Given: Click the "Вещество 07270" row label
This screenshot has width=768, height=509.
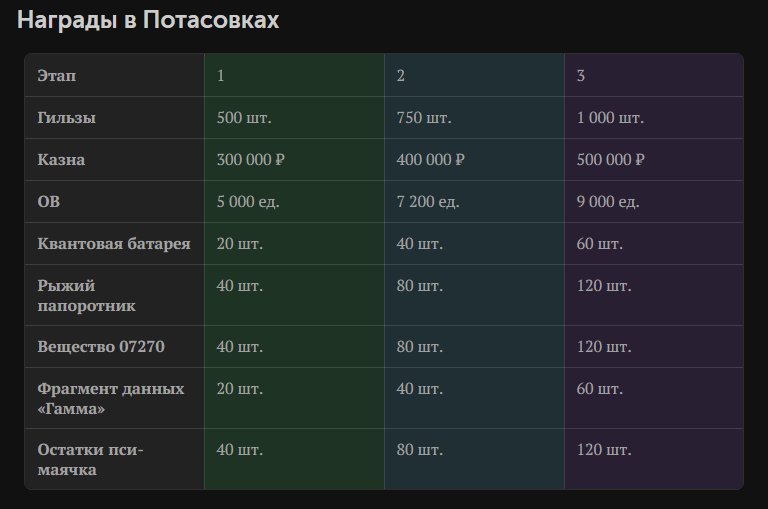Looking at the screenshot, I should click(x=101, y=347).
